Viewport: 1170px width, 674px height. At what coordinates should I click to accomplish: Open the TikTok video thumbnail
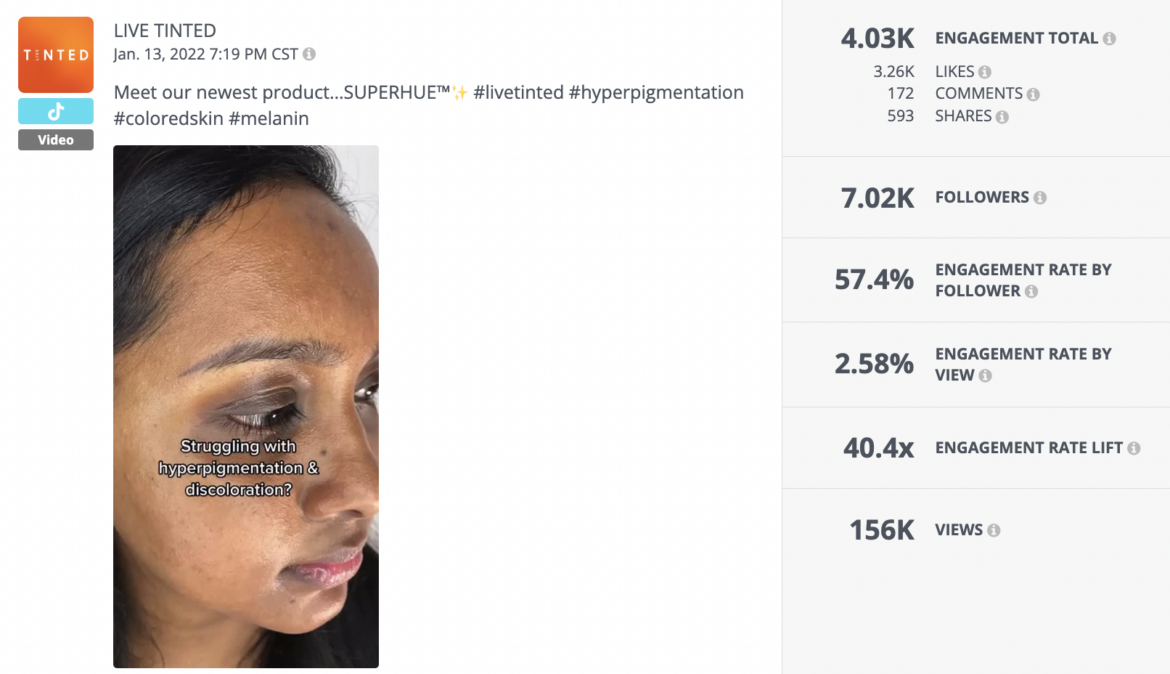246,406
